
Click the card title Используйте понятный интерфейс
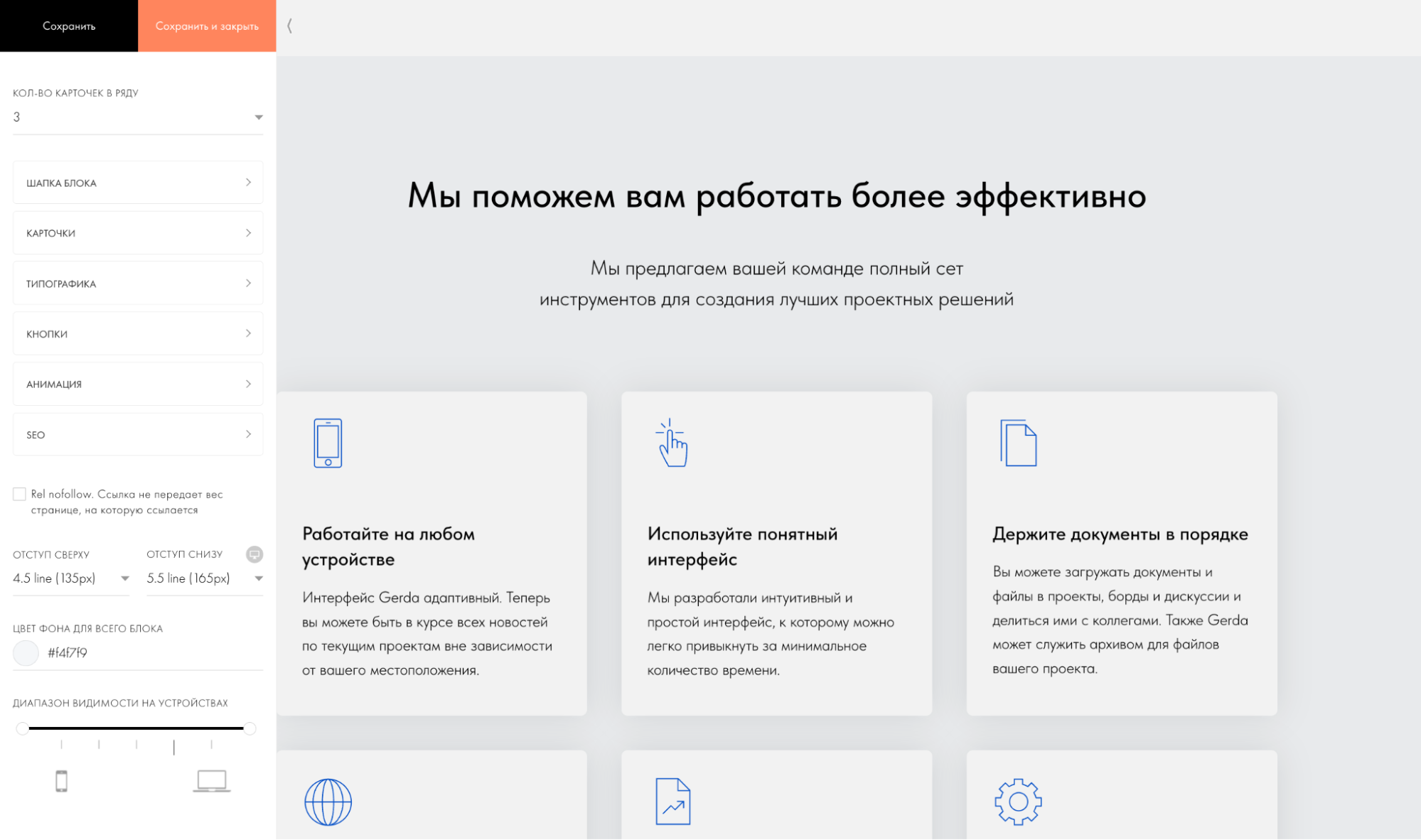tap(742, 546)
